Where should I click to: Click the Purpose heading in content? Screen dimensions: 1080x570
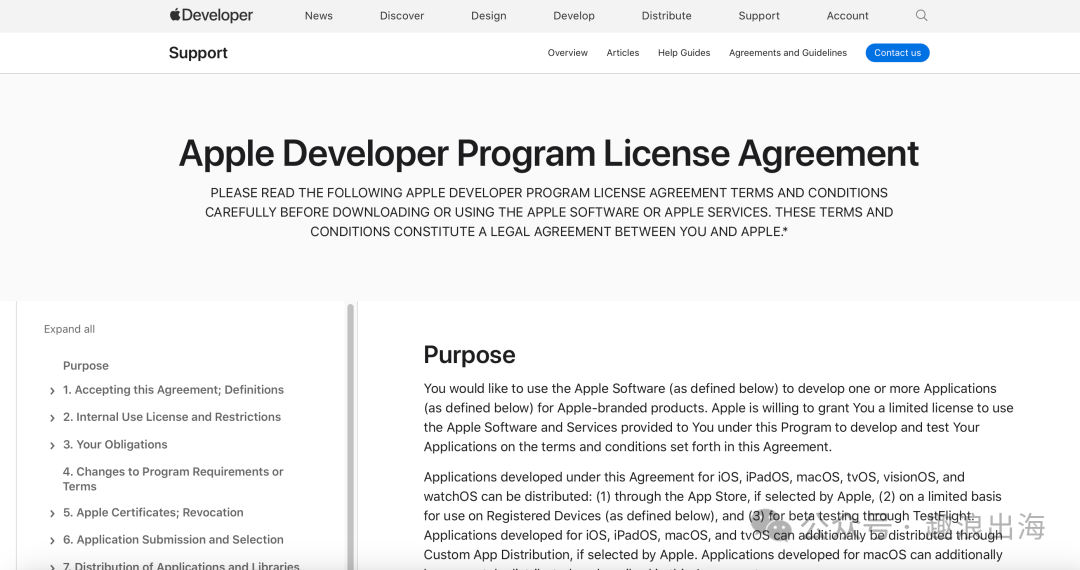[469, 355]
